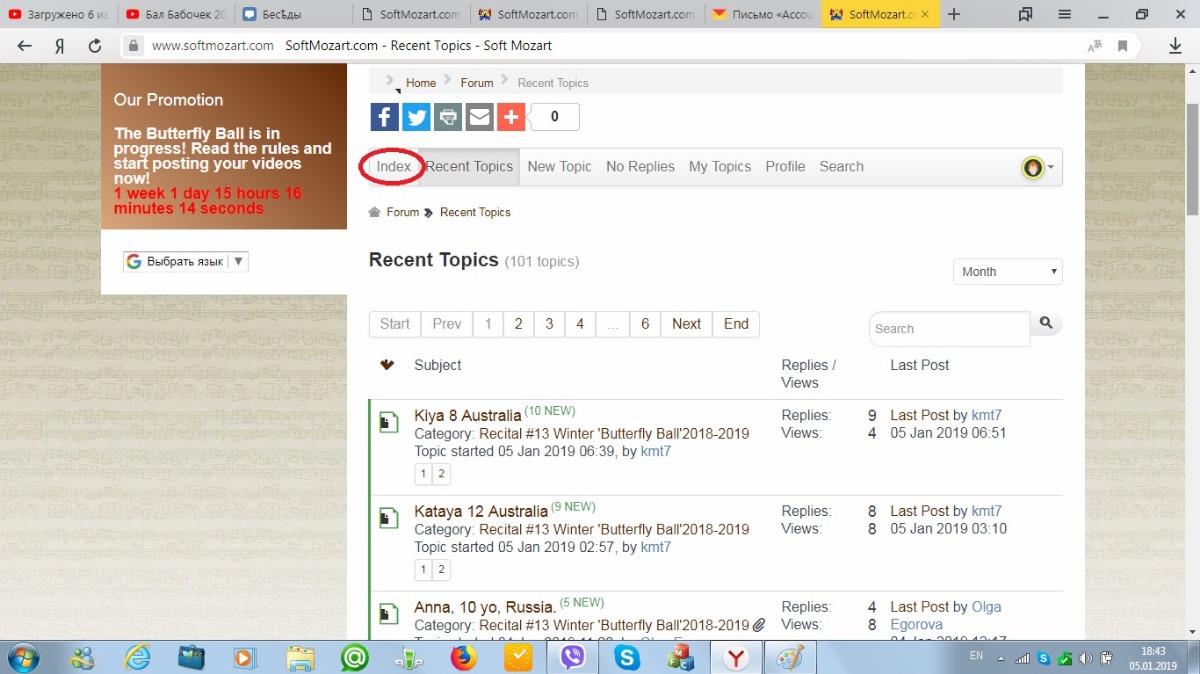This screenshot has height=674, width=1200.
Task: Go to pagination page 3
Action: pyautogui.click(x=549, y=324)
